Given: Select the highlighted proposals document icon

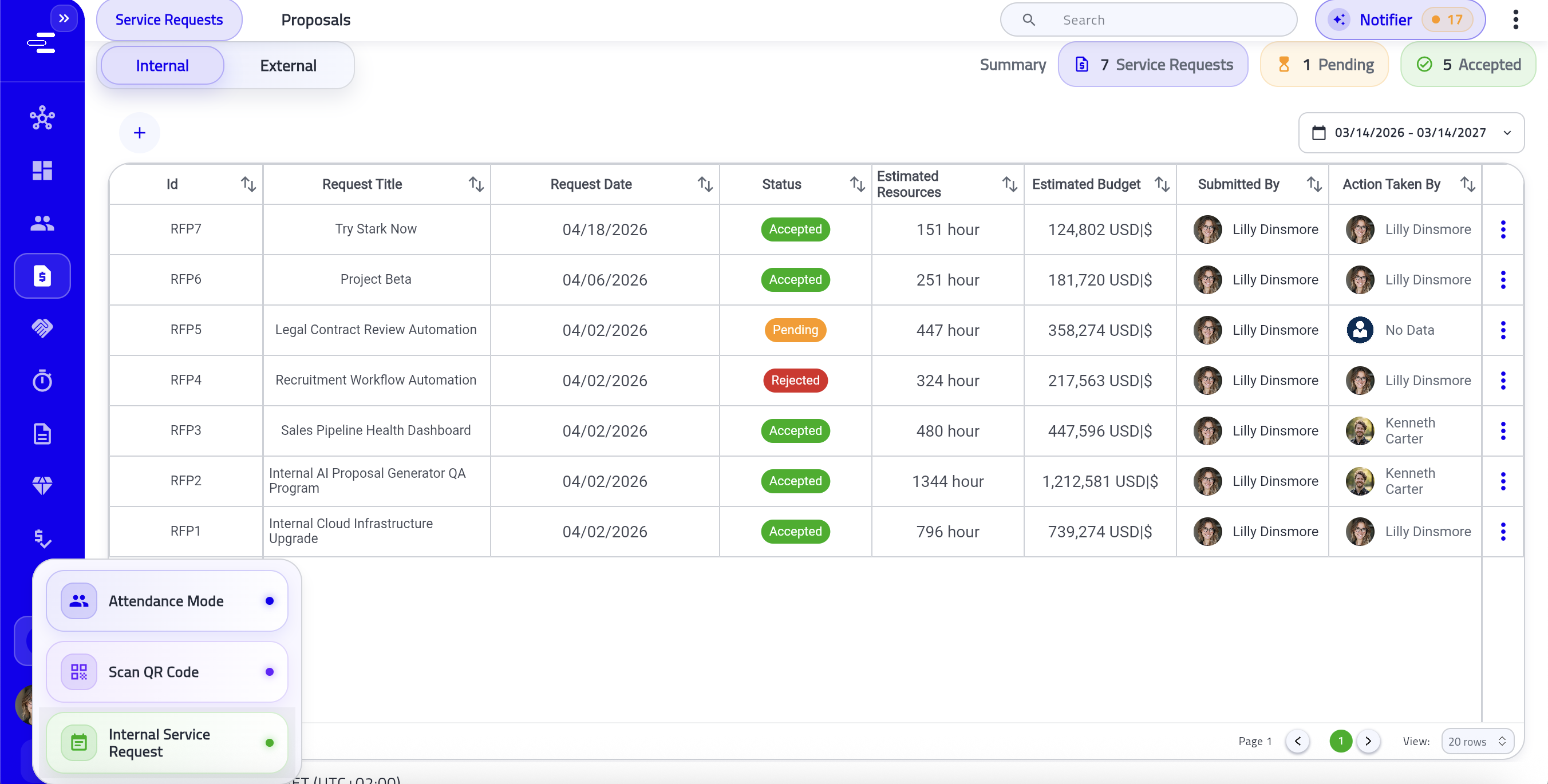Looking at the screenshot, I should pos(41,276).
